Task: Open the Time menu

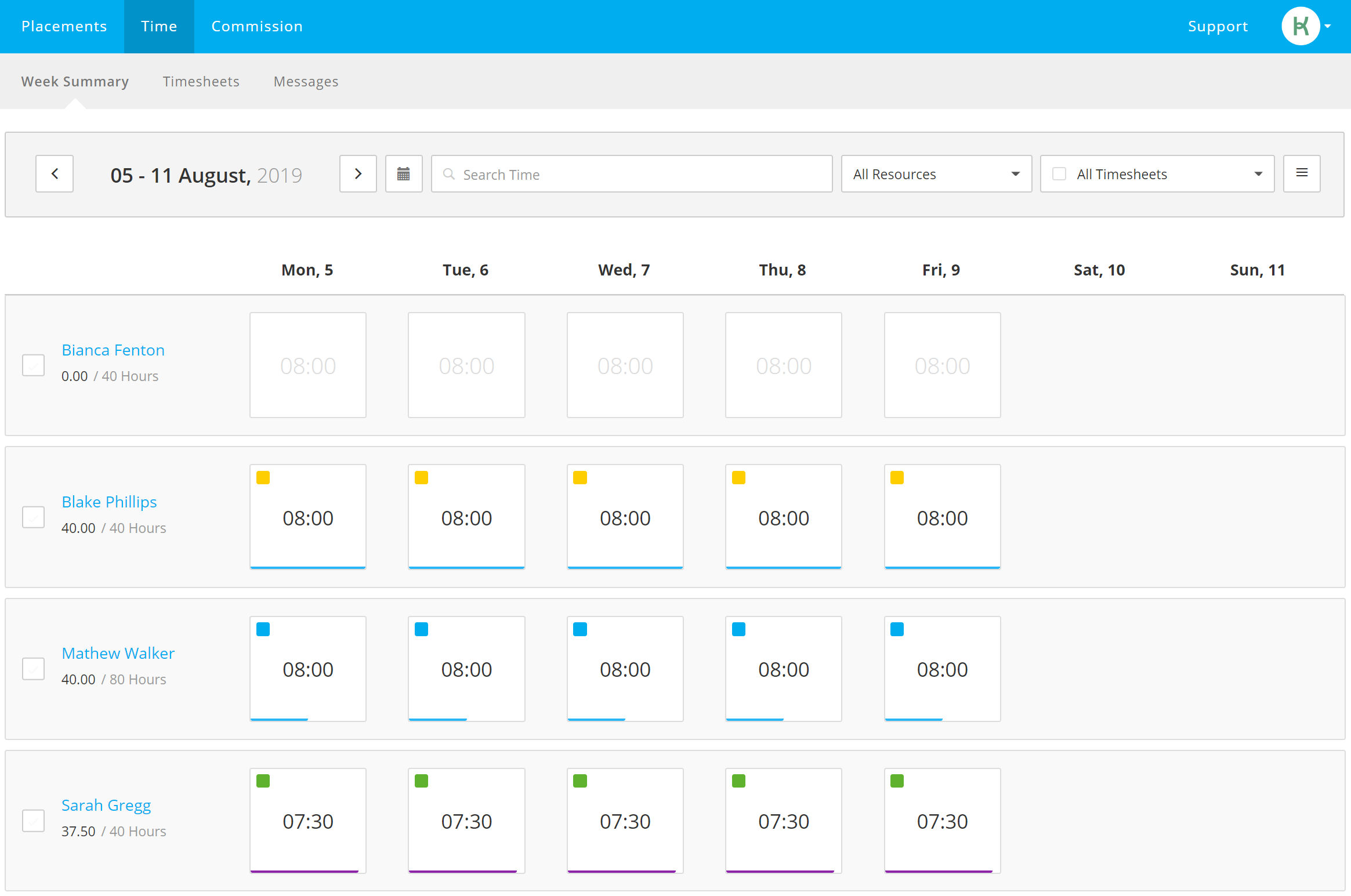Action: [x=159, y=26]
